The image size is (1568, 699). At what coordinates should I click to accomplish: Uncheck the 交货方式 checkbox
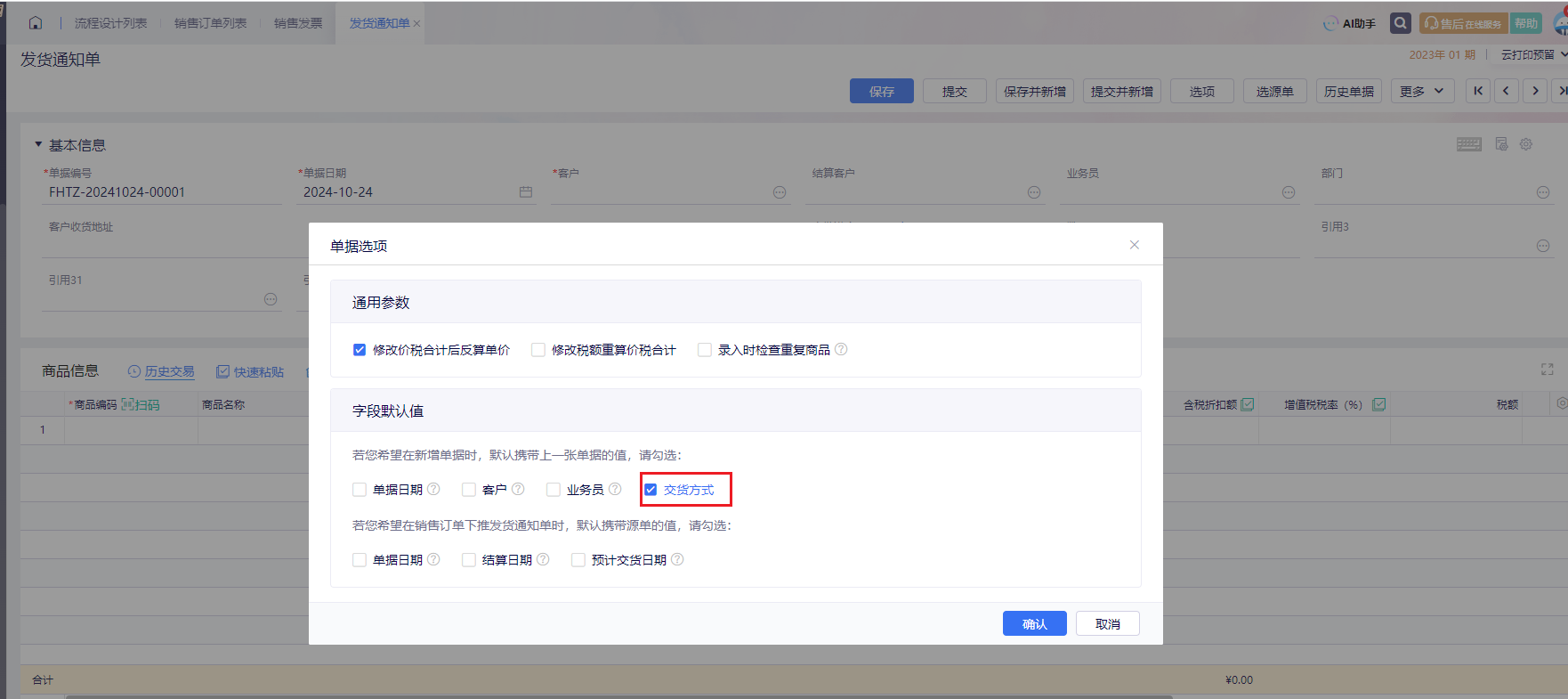point(651,490)
